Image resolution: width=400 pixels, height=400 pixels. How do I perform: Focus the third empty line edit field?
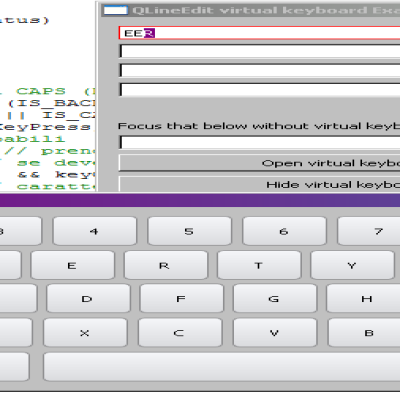pos(259,71)
